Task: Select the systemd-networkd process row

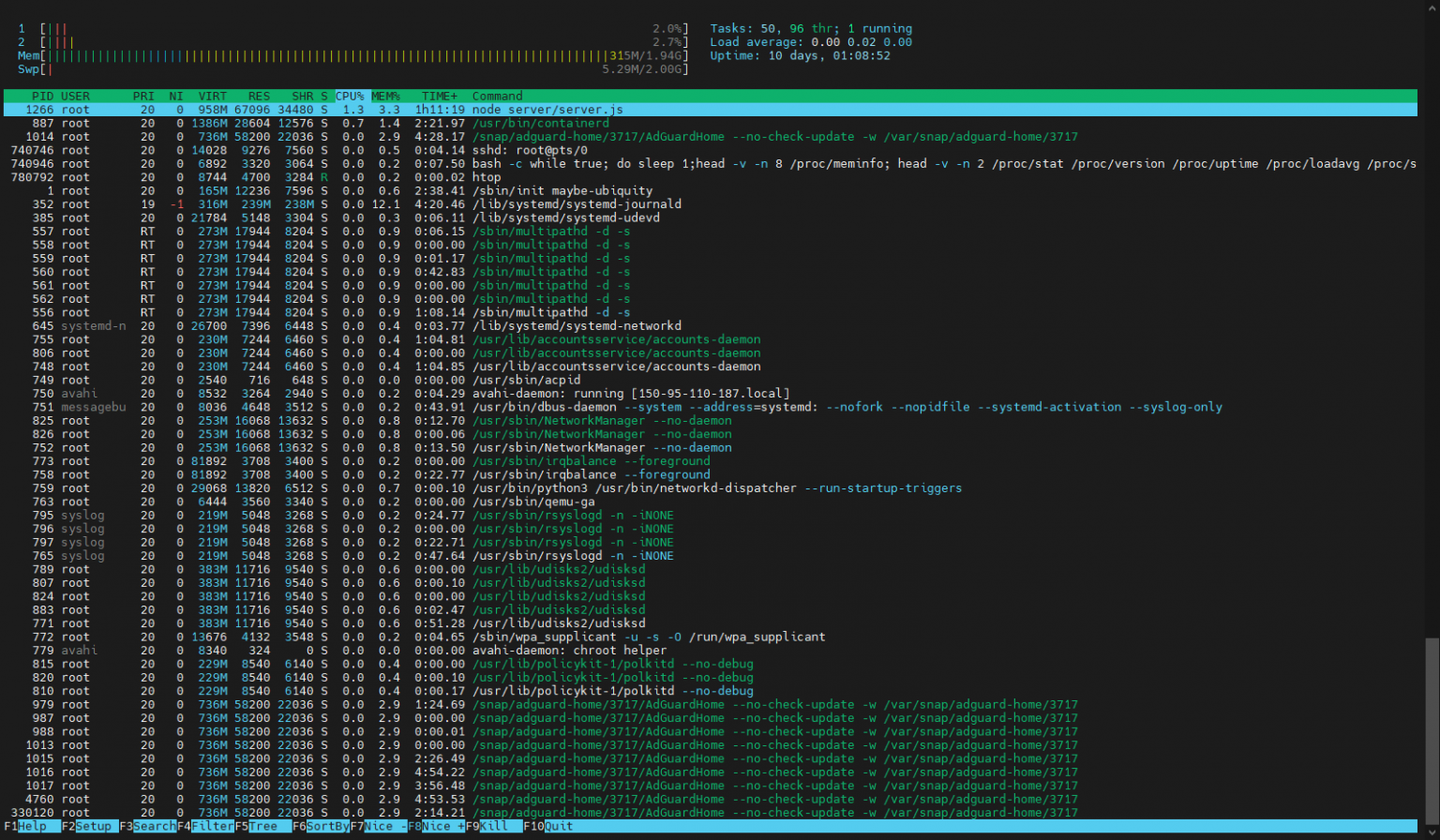Action: pyautogui.click(x=710, y=326)
